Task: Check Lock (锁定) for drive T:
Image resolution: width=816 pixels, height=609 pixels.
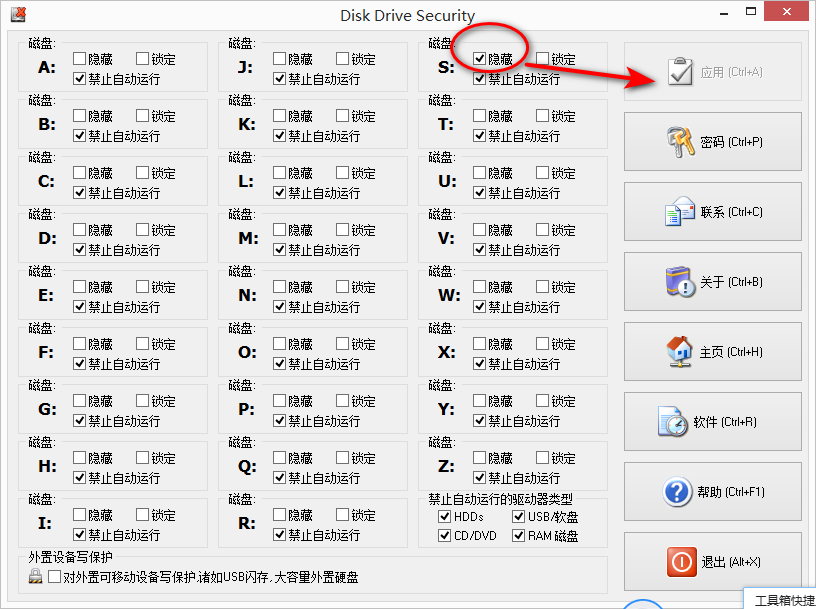Action: coord(542,116)
